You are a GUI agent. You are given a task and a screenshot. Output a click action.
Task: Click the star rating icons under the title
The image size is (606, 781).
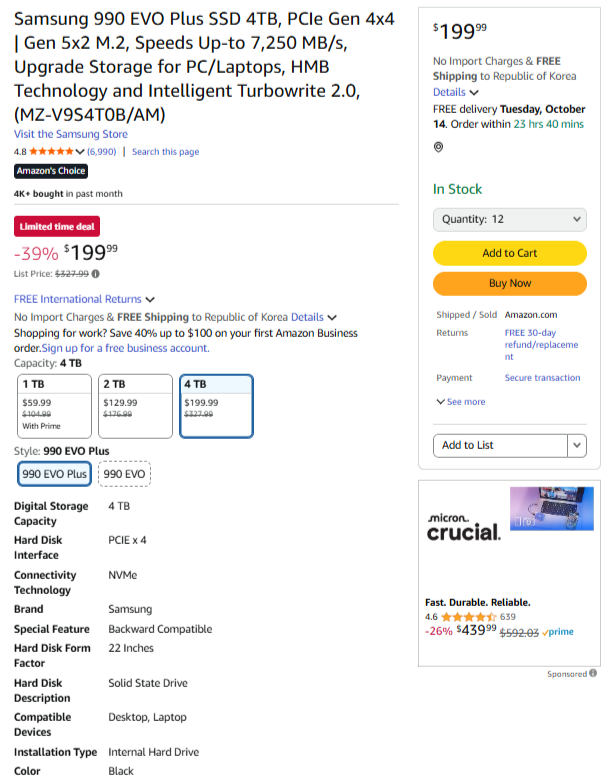pos(54,152)
